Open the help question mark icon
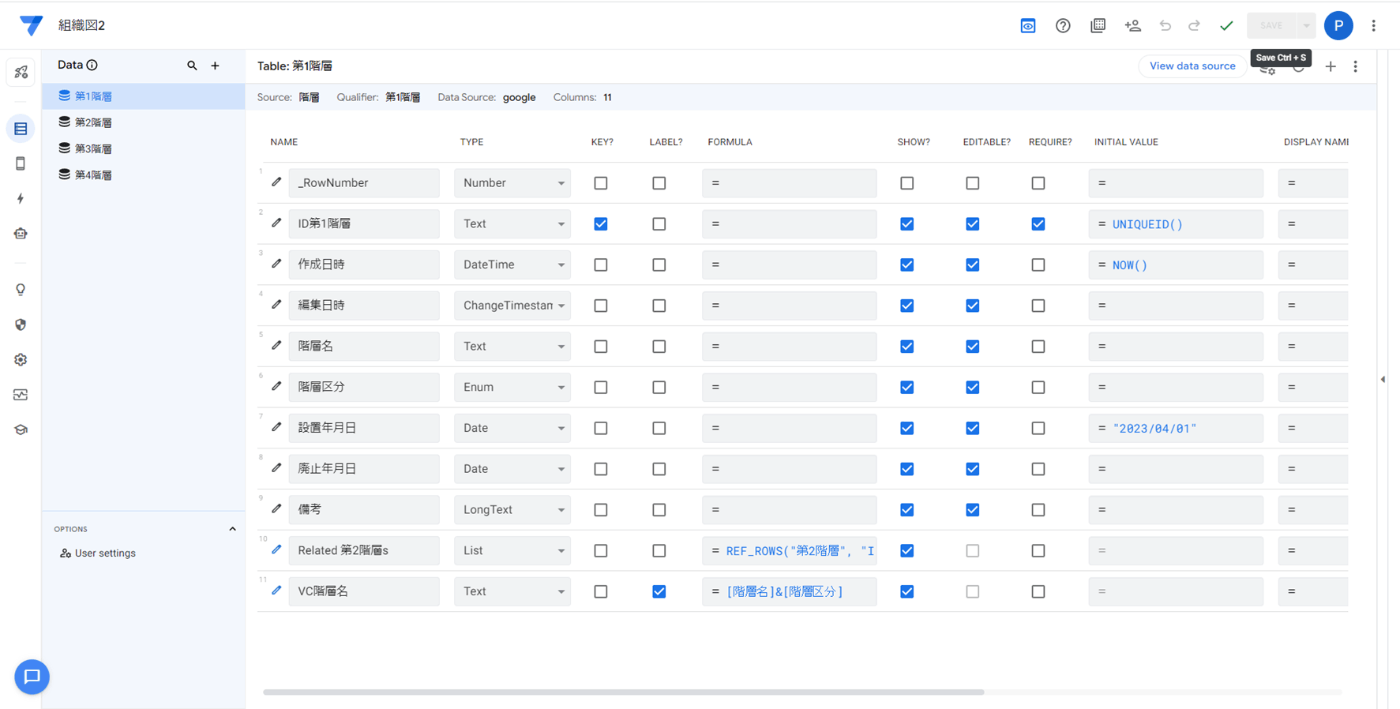The image size is (1400, 709). tap(1063, 26)
